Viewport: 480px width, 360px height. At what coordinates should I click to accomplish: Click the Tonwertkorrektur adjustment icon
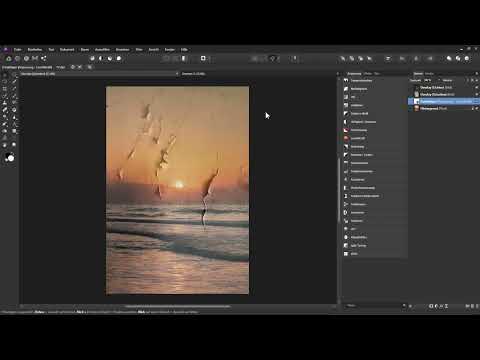(x=346, y=80)
